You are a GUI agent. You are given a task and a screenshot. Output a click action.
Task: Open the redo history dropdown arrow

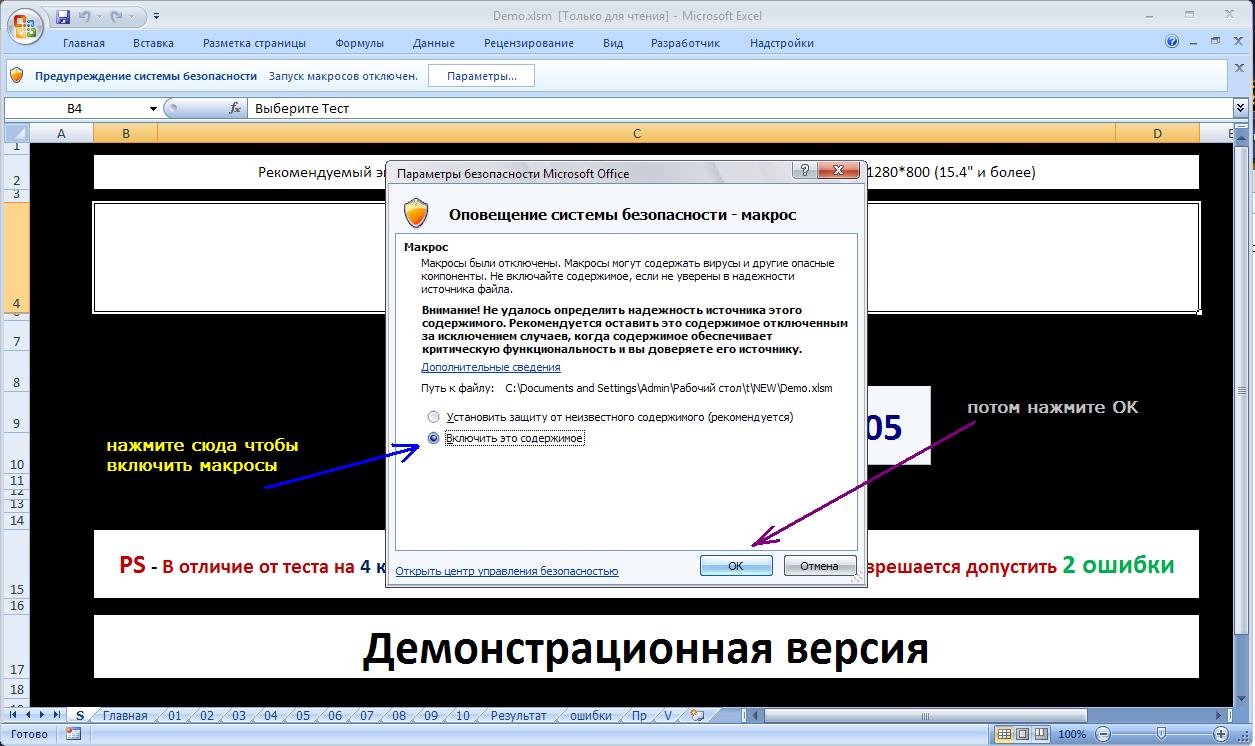point(133,17)
